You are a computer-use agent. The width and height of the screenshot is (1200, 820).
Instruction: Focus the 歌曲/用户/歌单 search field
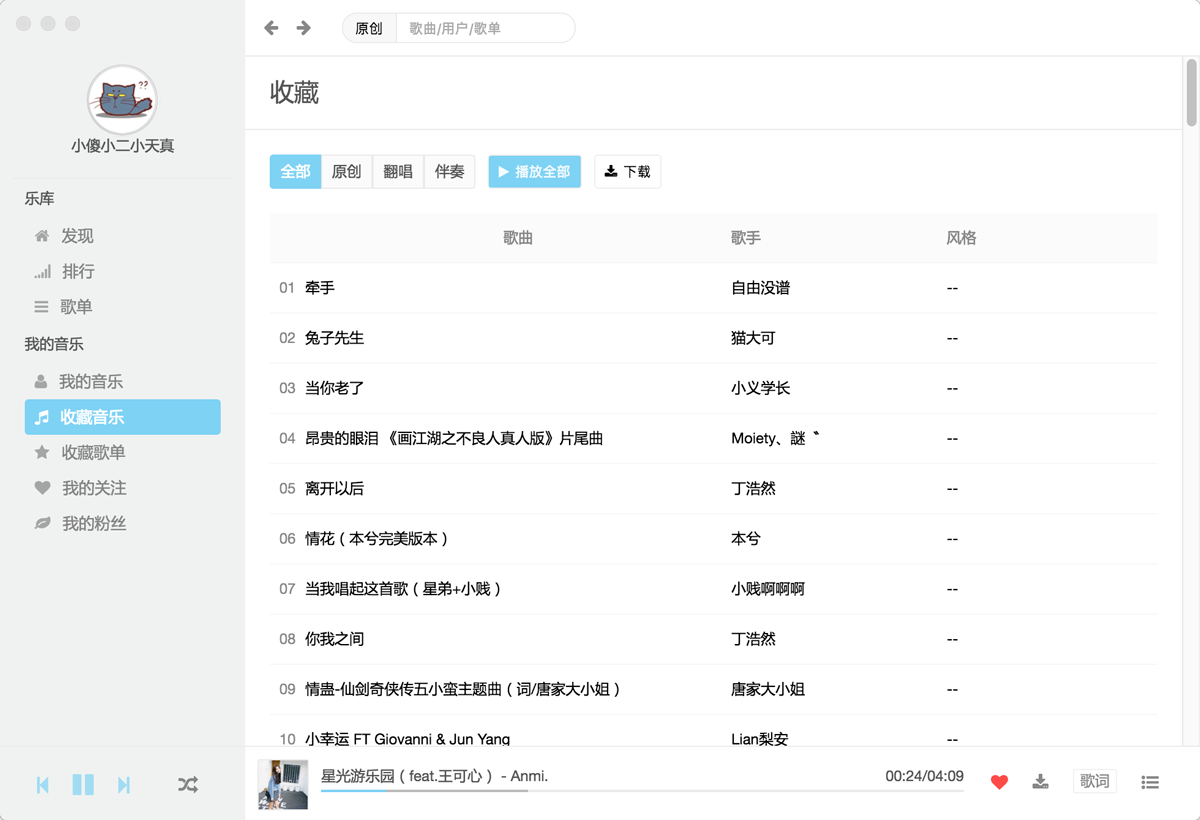pos(486,28)
